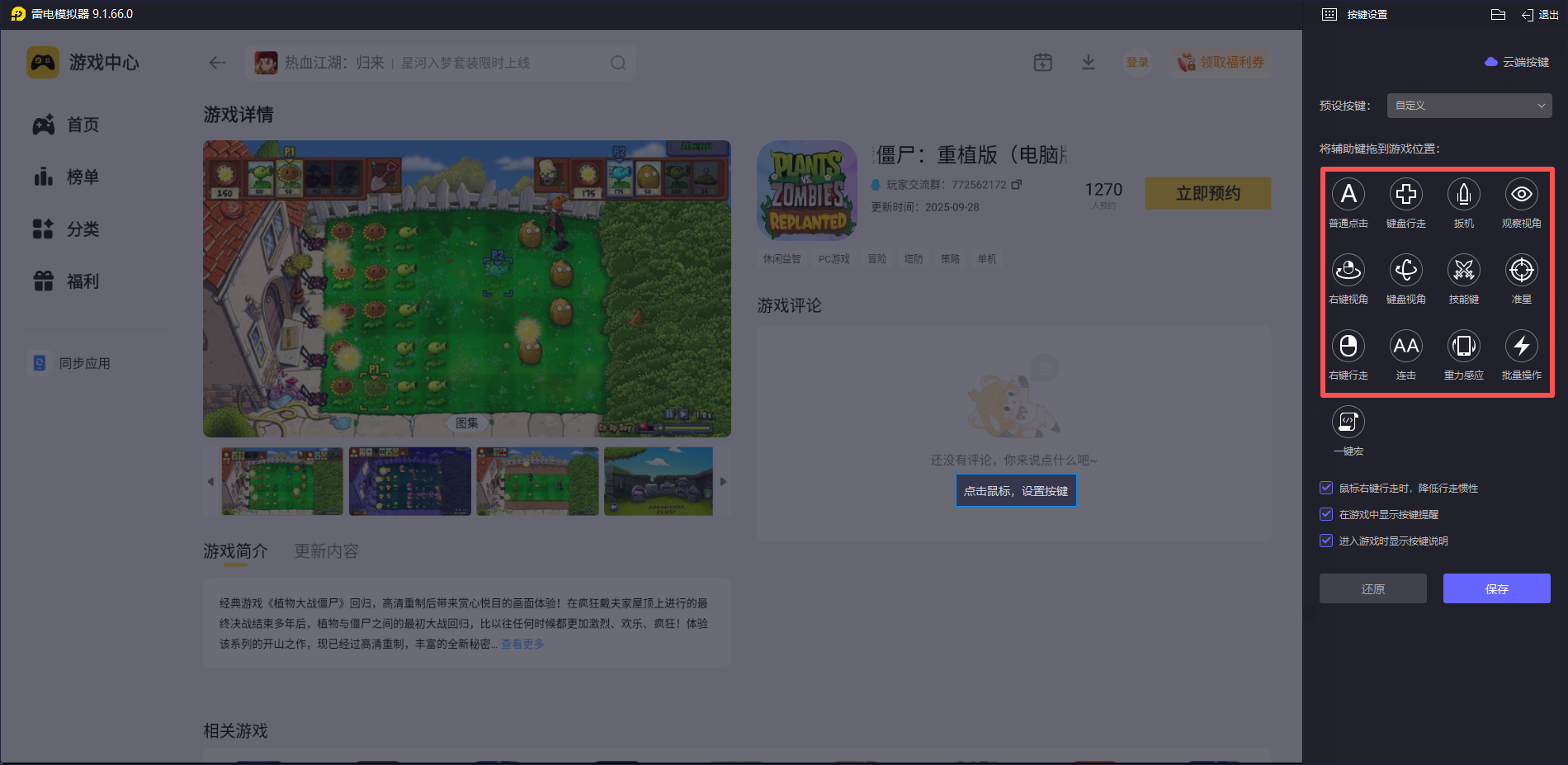Expand the 预设按键 preset dropdown

tap(1470, 106)
